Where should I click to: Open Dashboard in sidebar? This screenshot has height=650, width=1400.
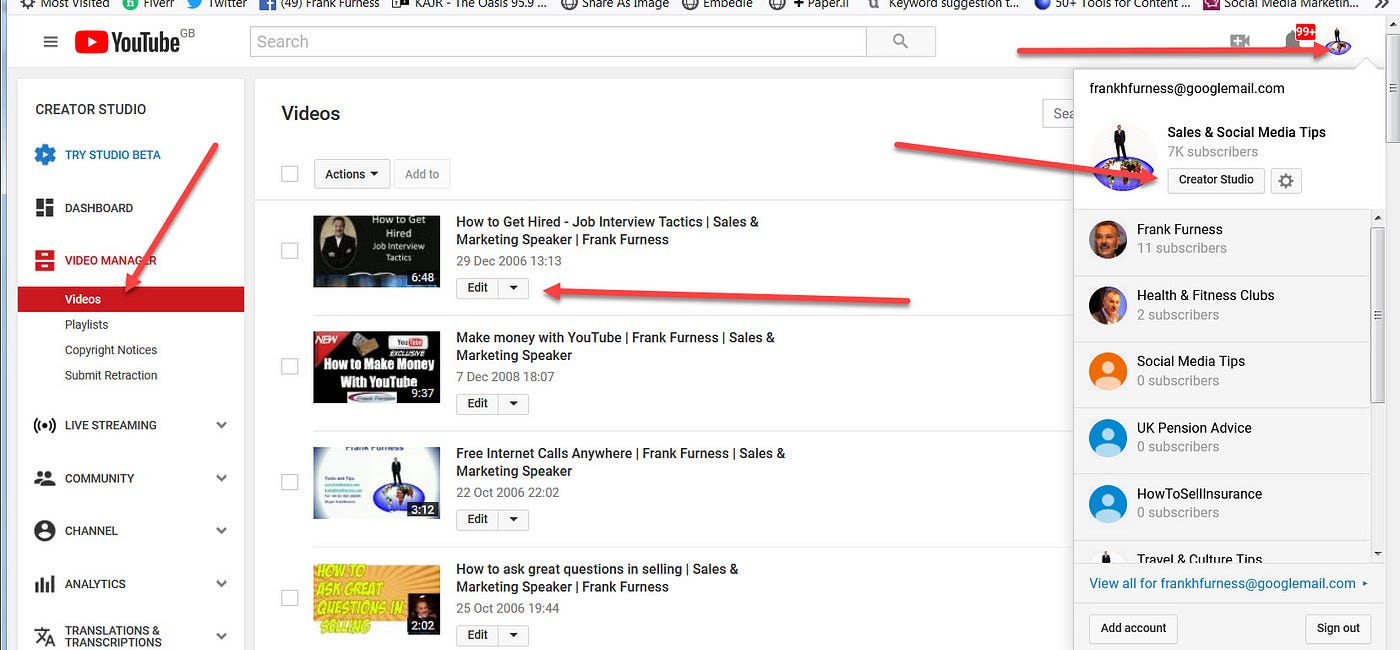99,208
